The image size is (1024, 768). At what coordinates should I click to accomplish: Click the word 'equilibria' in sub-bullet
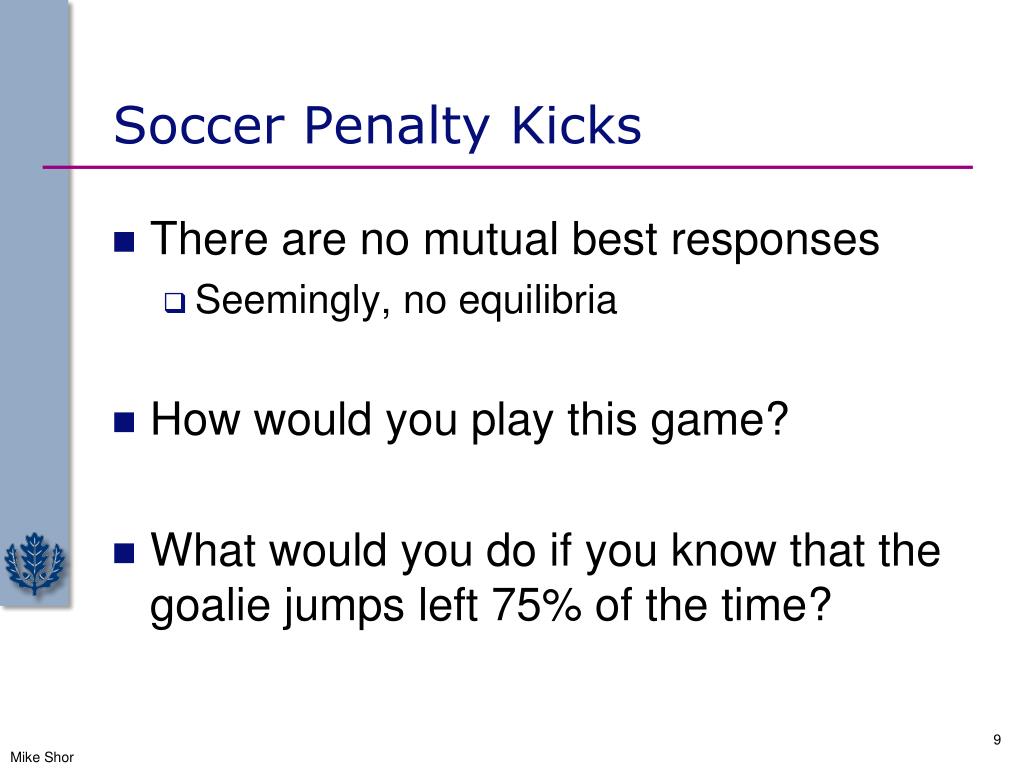pos(537,301)
